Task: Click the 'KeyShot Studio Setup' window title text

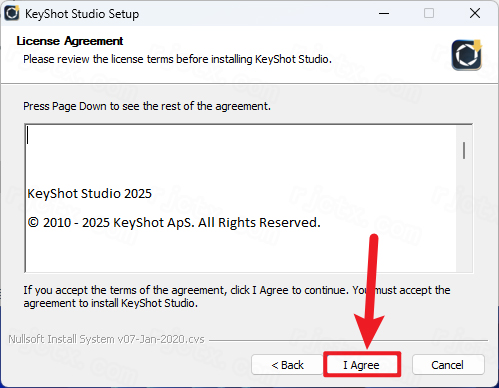Action: 82,14
